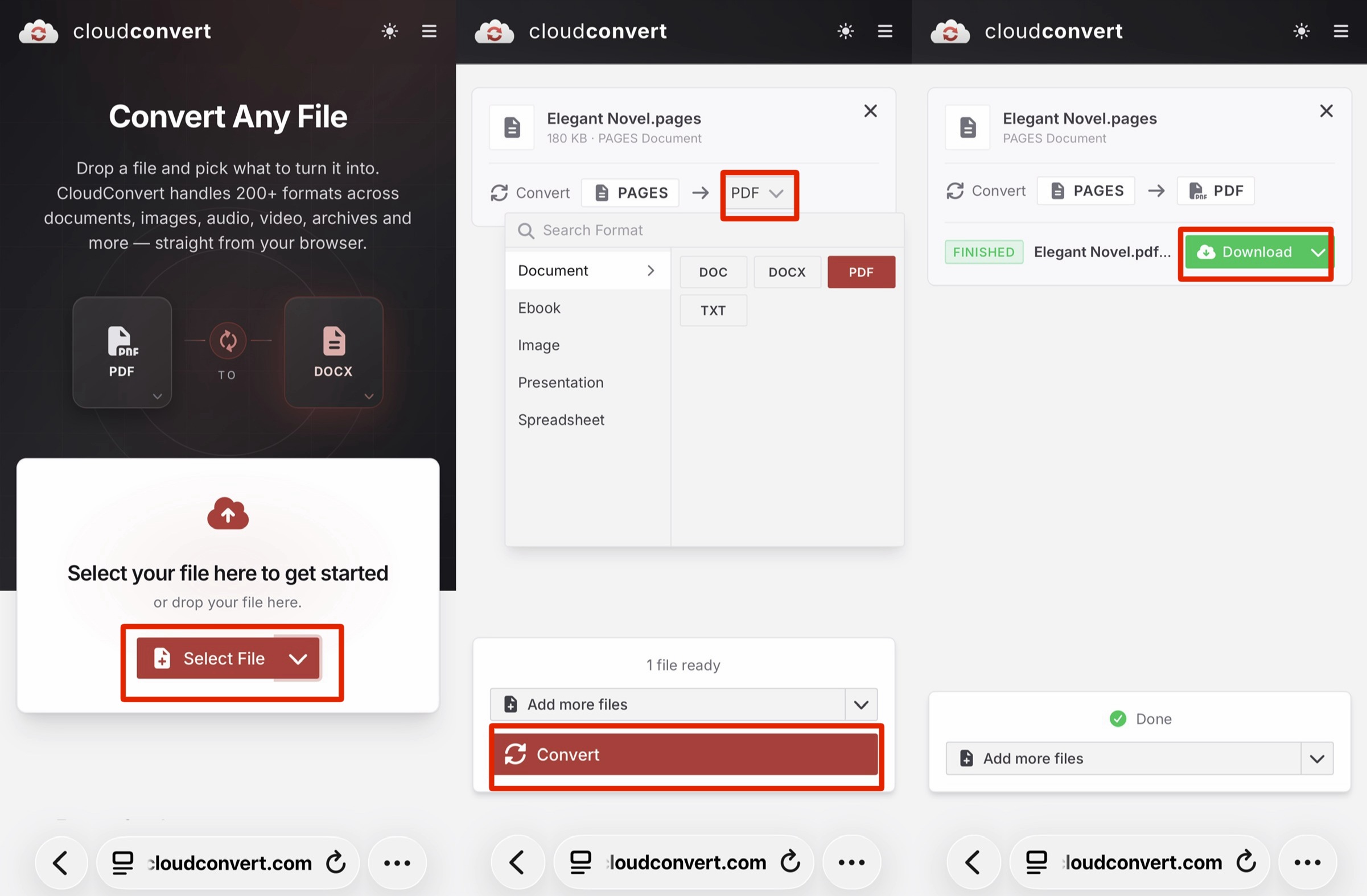Choose DOC output format
Screen dimensions: 1367x896
[x=713, y=272]
